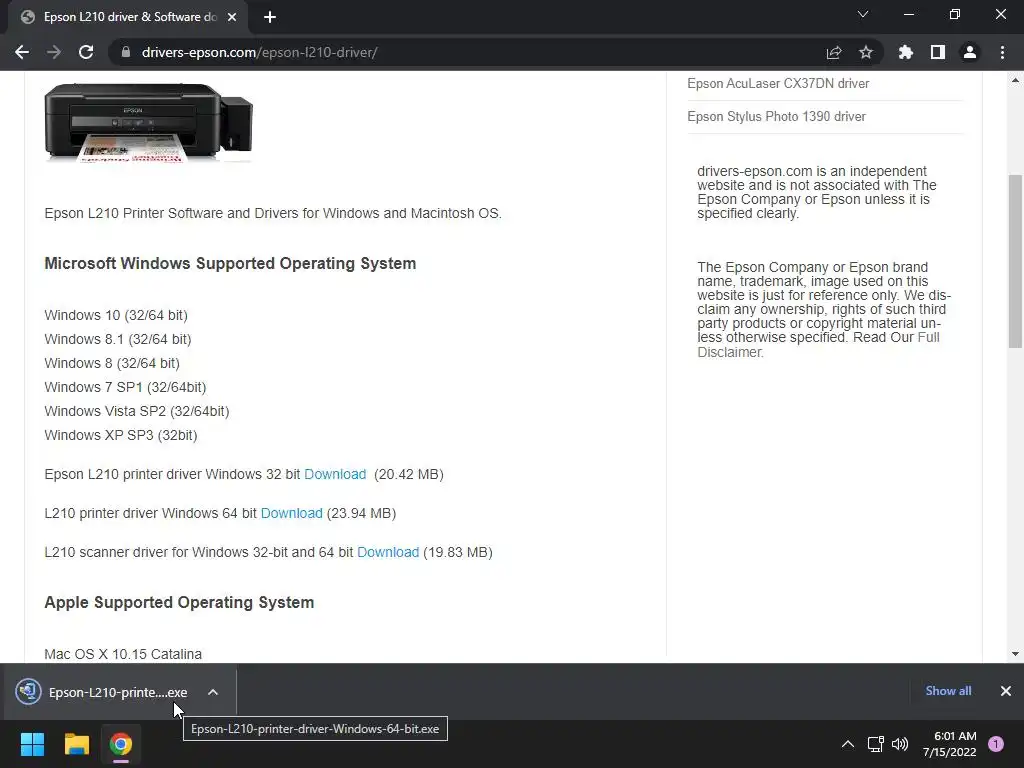The width and height of the screenshot is (1024, 768).
Task: Open the Full Disclaimer link
Action: pyautogui.click(x=818, y=344)
